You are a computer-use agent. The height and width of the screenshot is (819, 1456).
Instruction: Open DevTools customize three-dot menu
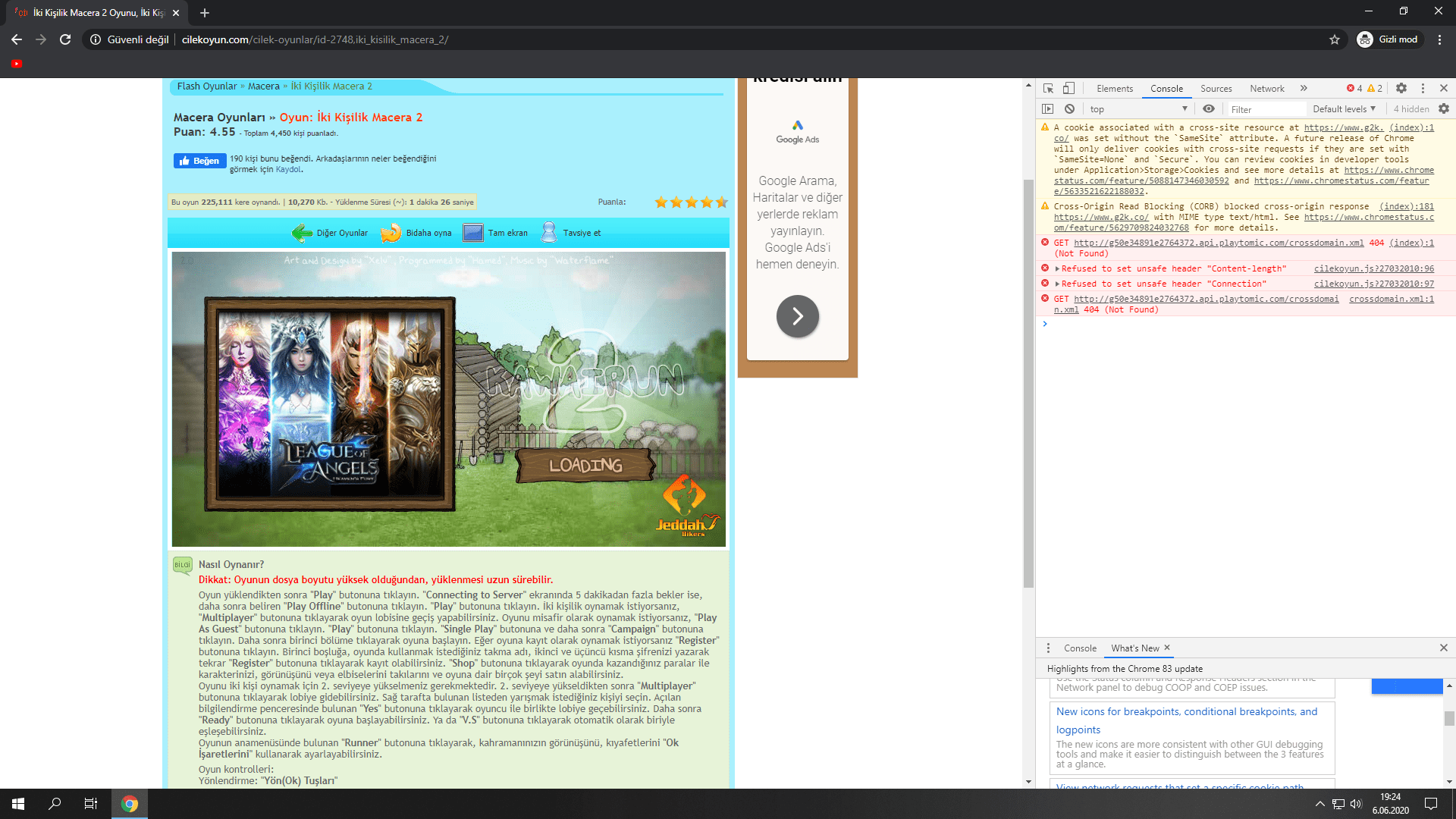click(x=1423, y=89)
